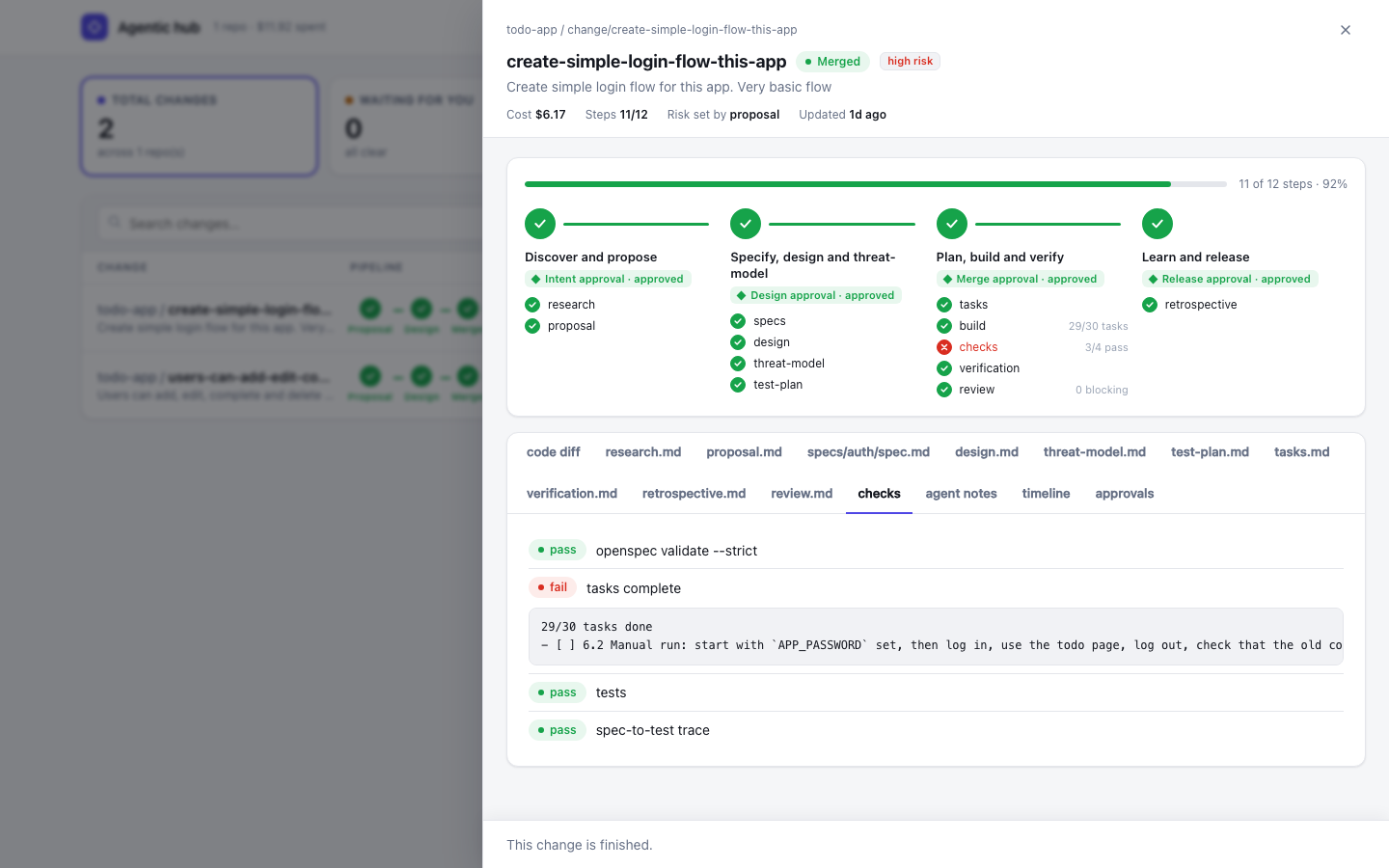The height and width of the screenshot is (868, 1389).
Task: Click the Search changes input field
Action: [x=289, y=224]
